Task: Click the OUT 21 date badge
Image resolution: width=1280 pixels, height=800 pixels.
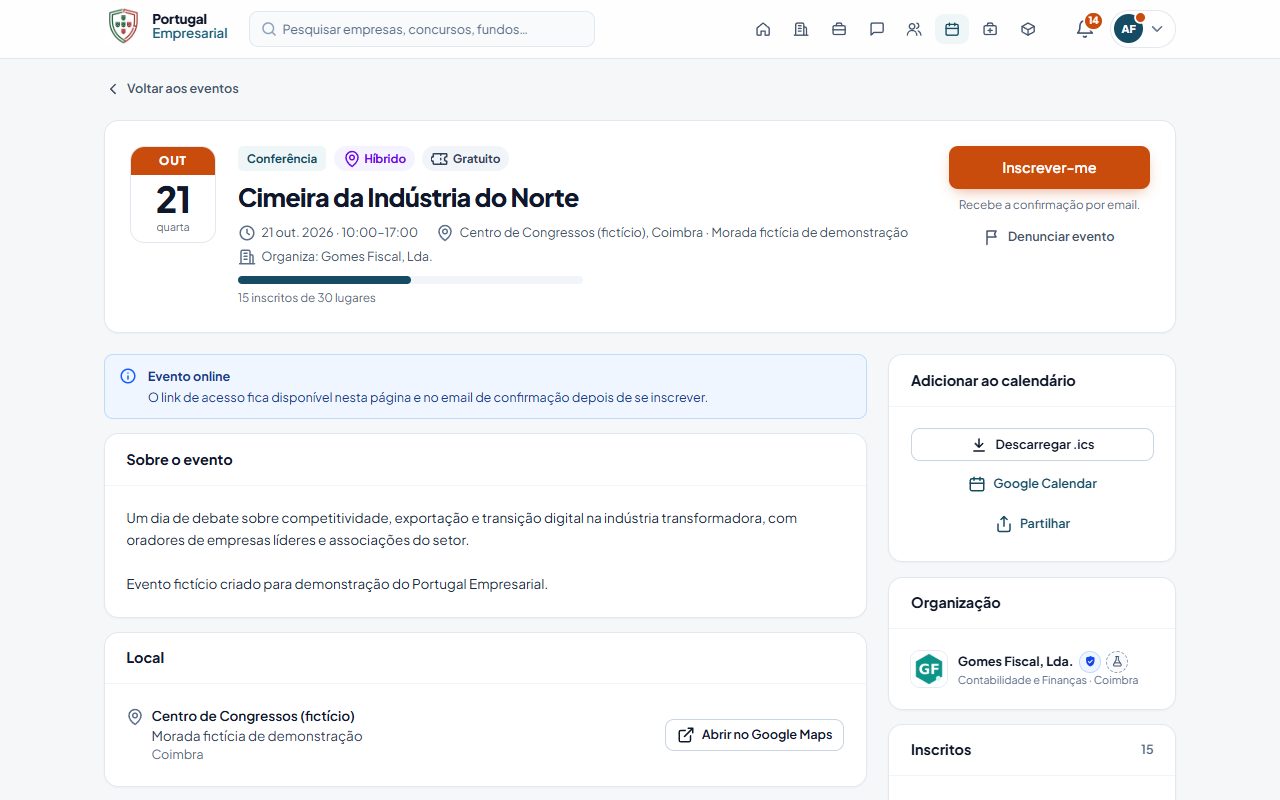Action: [173, 195]
